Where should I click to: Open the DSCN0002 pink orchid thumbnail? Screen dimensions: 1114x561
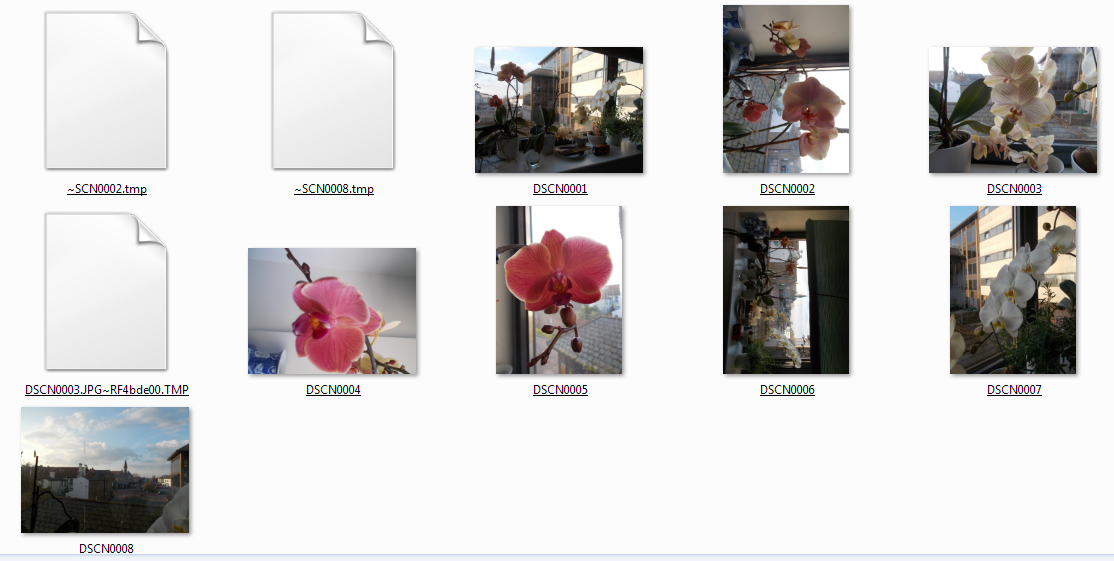[x=786, y=89]
